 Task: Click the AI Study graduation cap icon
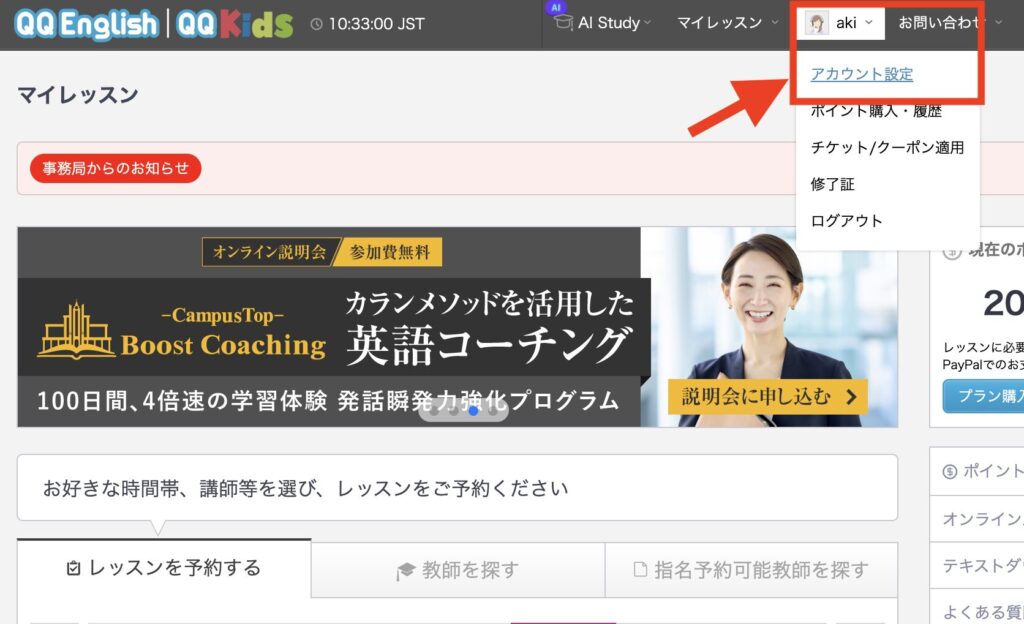pos(563,22)
